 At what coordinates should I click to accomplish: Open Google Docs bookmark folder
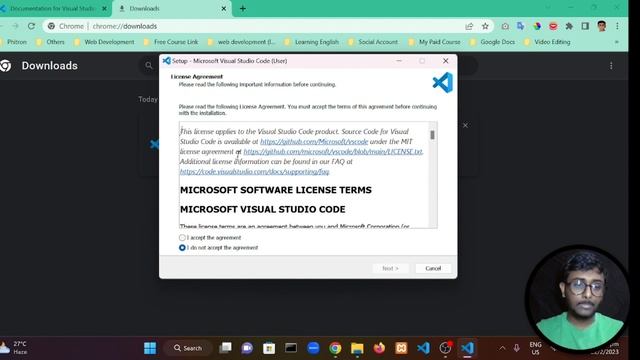(x=492, y=42)
